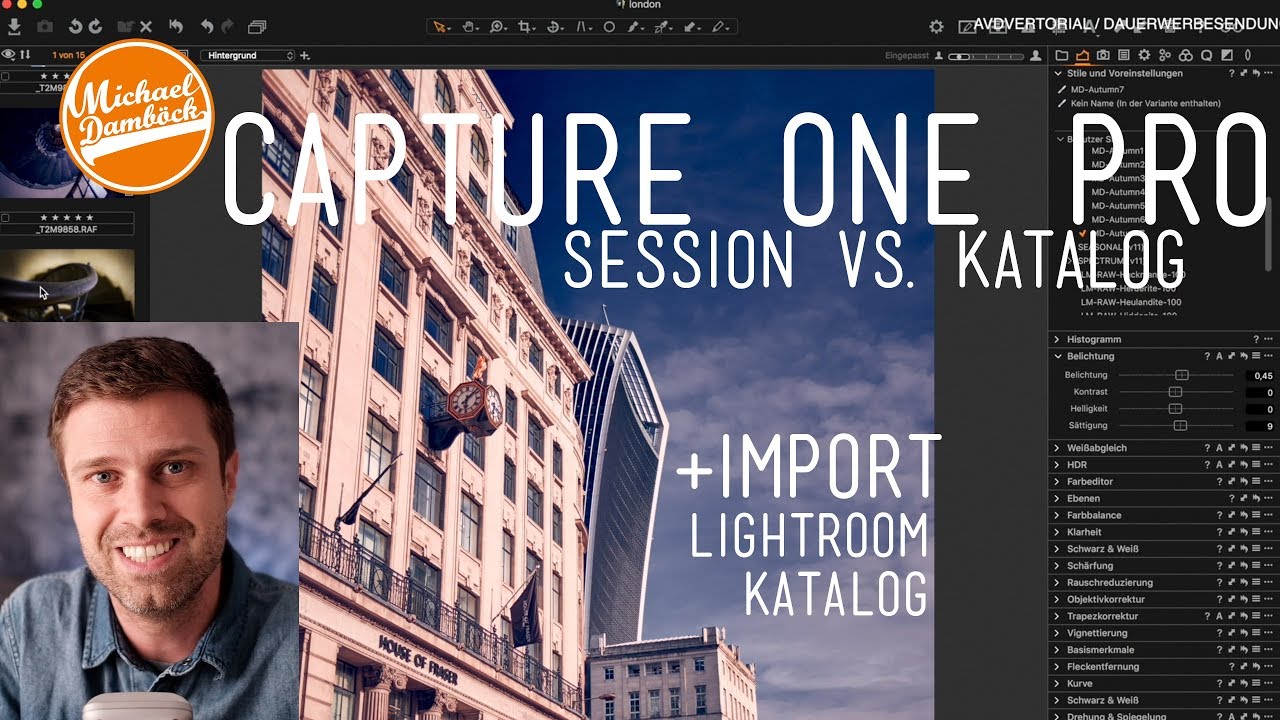The width and height of the screenshot is (1280, 720).
Task: Adjust the Sättigung slider handle
Action: (1180, 426)
